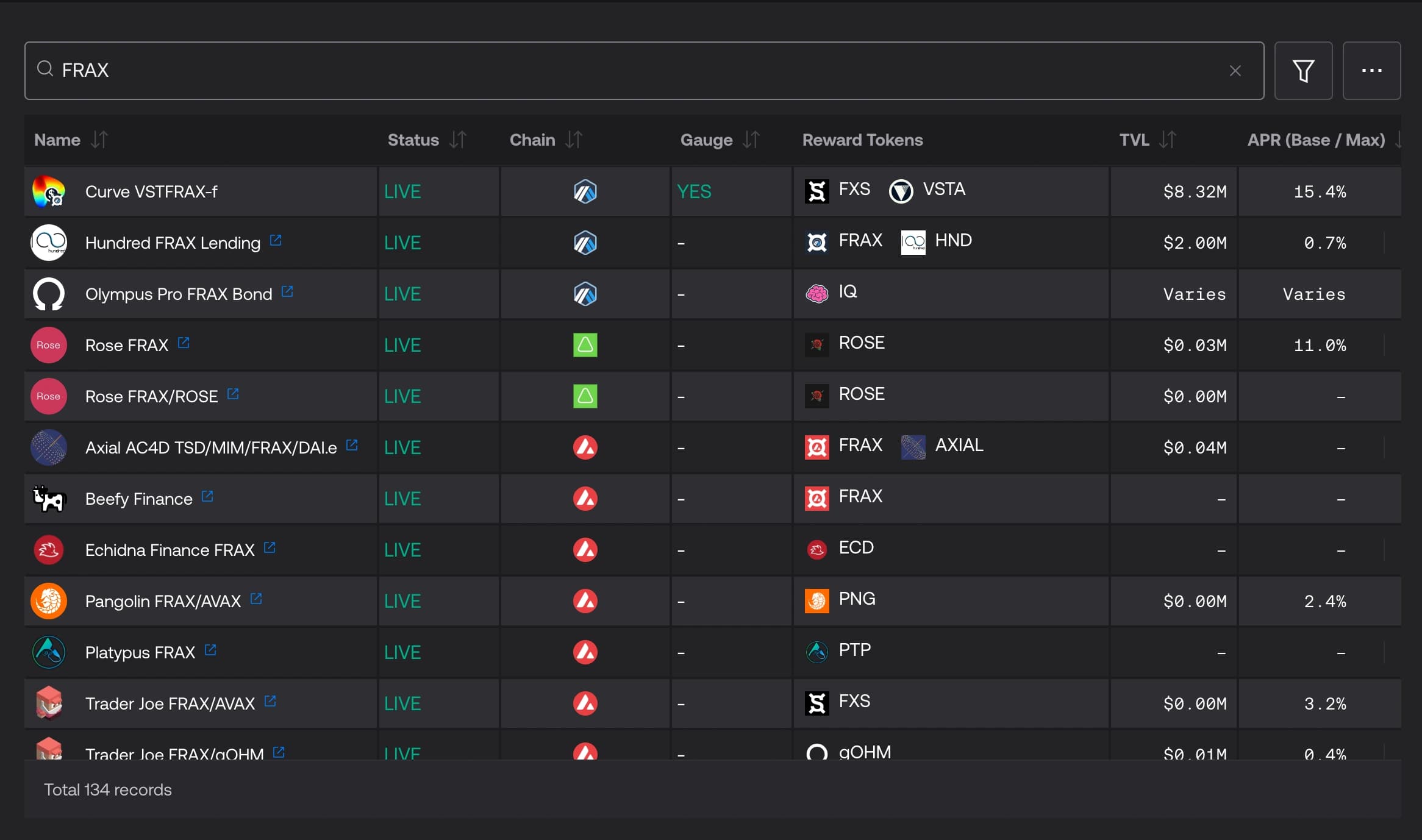
Task: Click FRAX token icon in Beefy Finance row
Action: (817, 499)
